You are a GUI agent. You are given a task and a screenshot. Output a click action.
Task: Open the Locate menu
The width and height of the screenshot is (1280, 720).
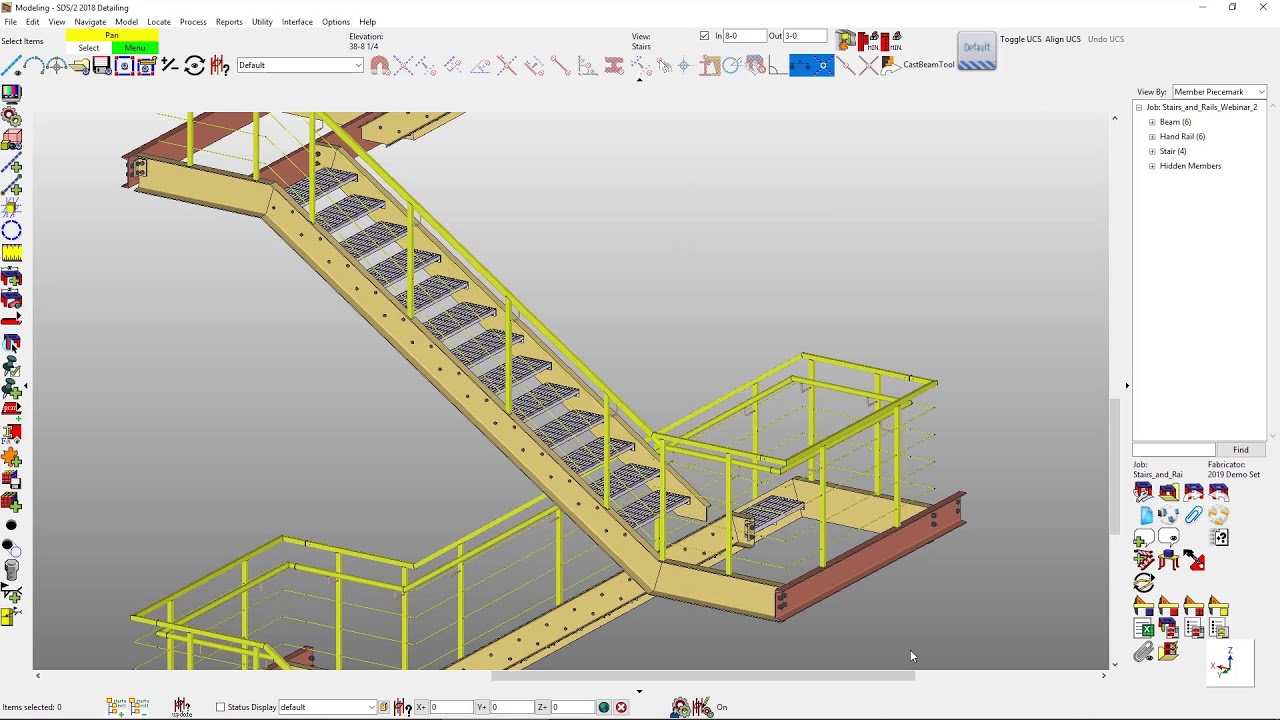(x=159, y=22)
